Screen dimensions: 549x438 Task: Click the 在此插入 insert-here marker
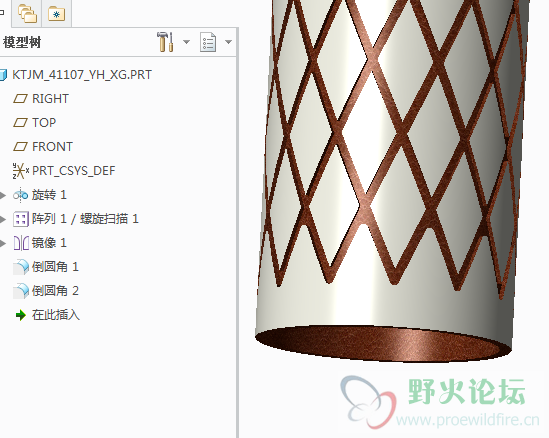coord(48,315)
